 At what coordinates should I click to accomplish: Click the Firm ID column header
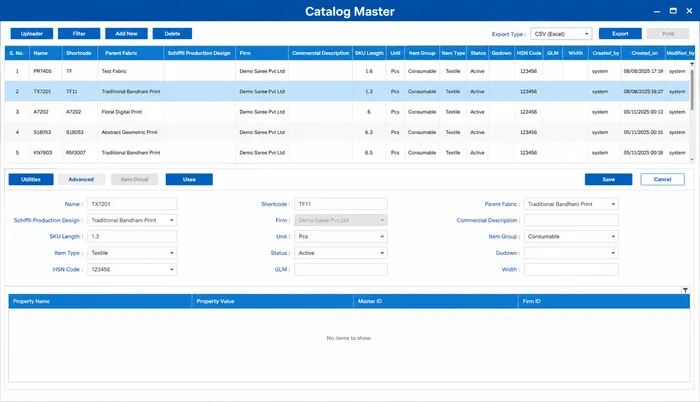604,301
